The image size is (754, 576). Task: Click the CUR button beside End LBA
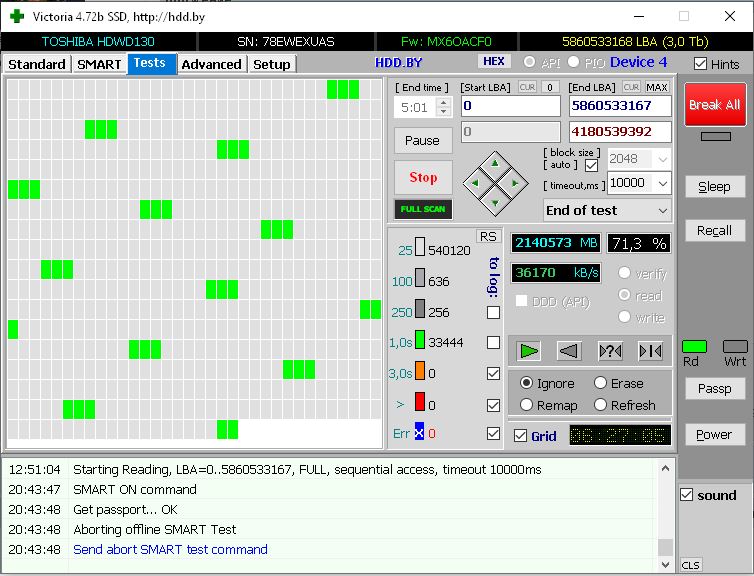(631, 87)
